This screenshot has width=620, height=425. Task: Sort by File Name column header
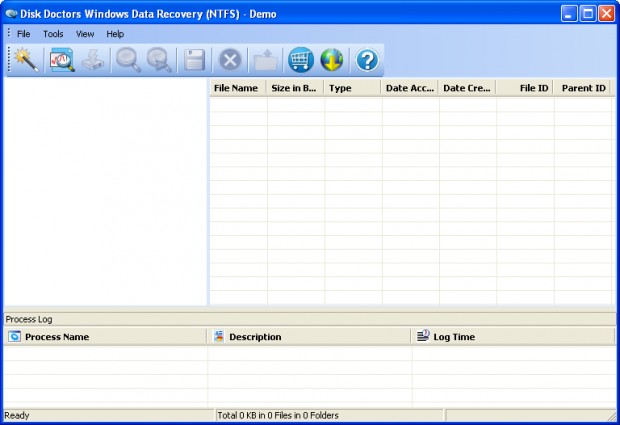[x=238, y=88]
